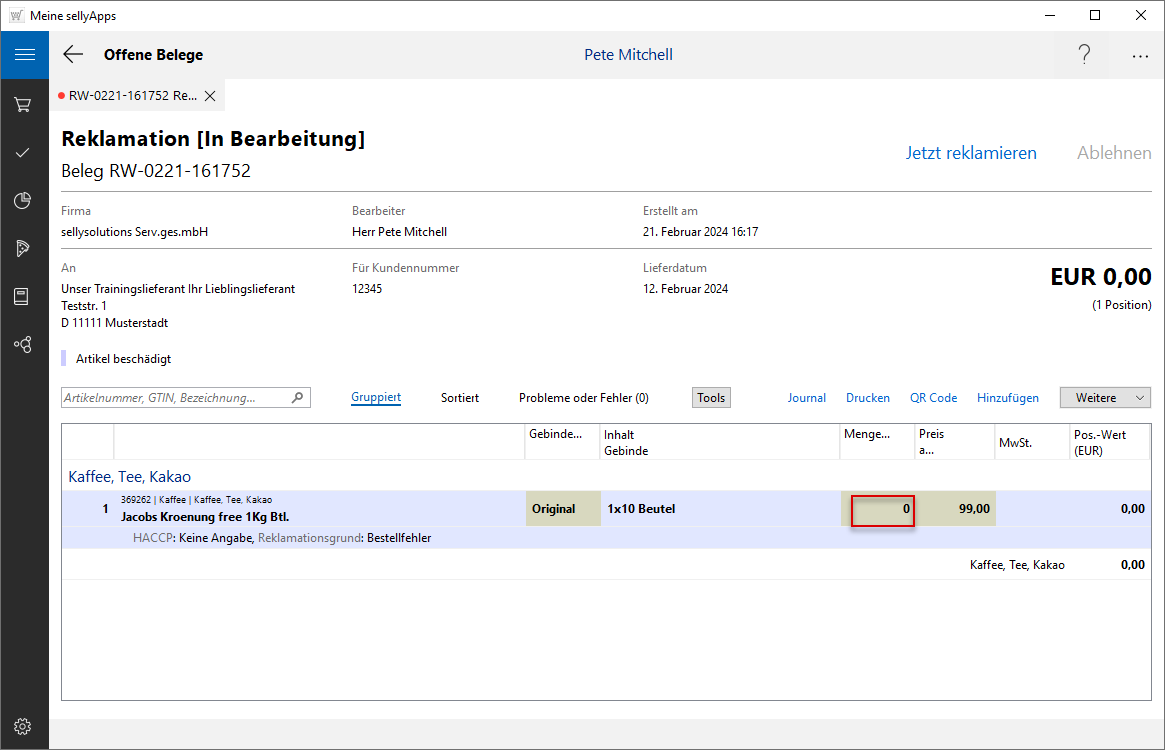Switch to Gruppiert view
This screenshot has width=1165, height=750.
pyautogui.click(x=376, y=398)
